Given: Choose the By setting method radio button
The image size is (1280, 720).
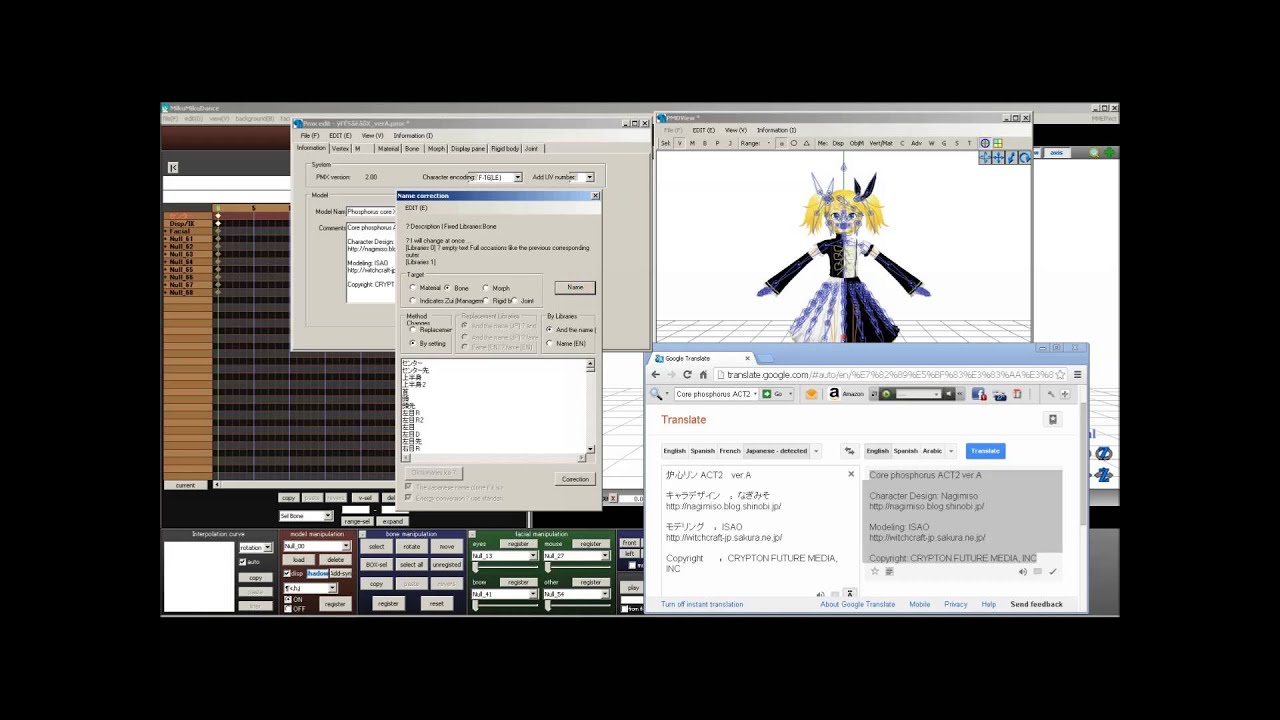Looking at the screenshot, I should (x=413, y=343).
